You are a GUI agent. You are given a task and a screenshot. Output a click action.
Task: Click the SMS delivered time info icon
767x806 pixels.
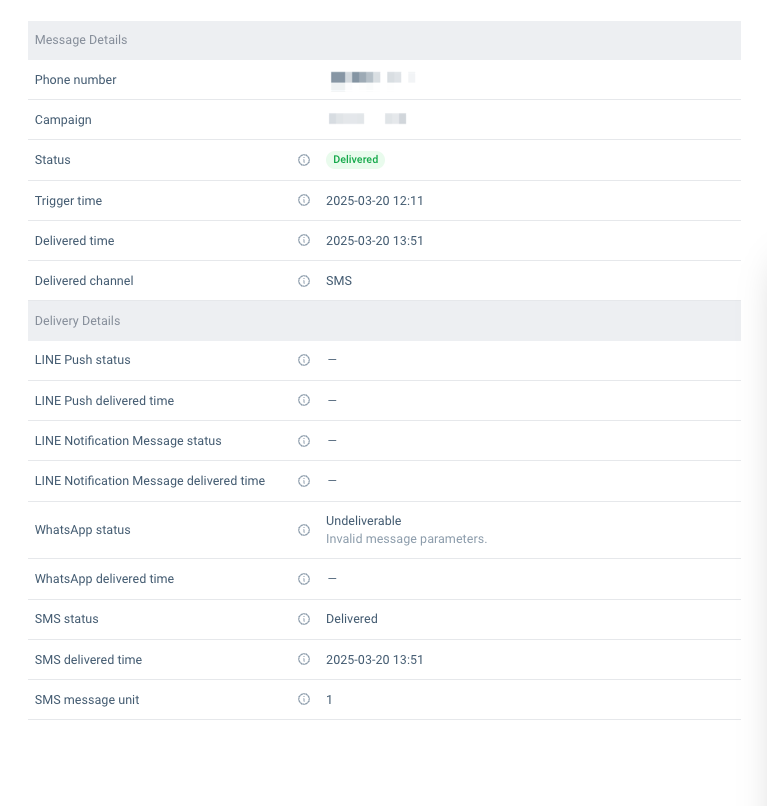click(304, 659)
